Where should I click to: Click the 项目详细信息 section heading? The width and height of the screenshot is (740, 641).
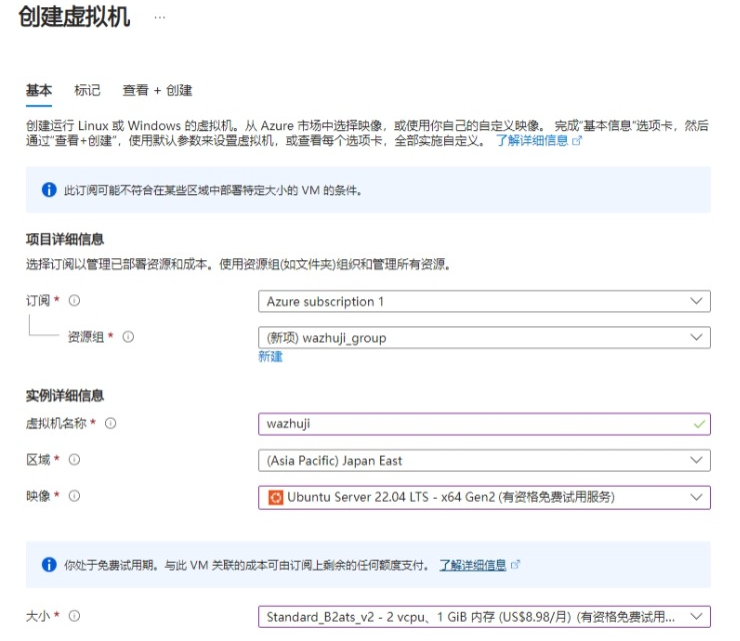coord(65,239)
